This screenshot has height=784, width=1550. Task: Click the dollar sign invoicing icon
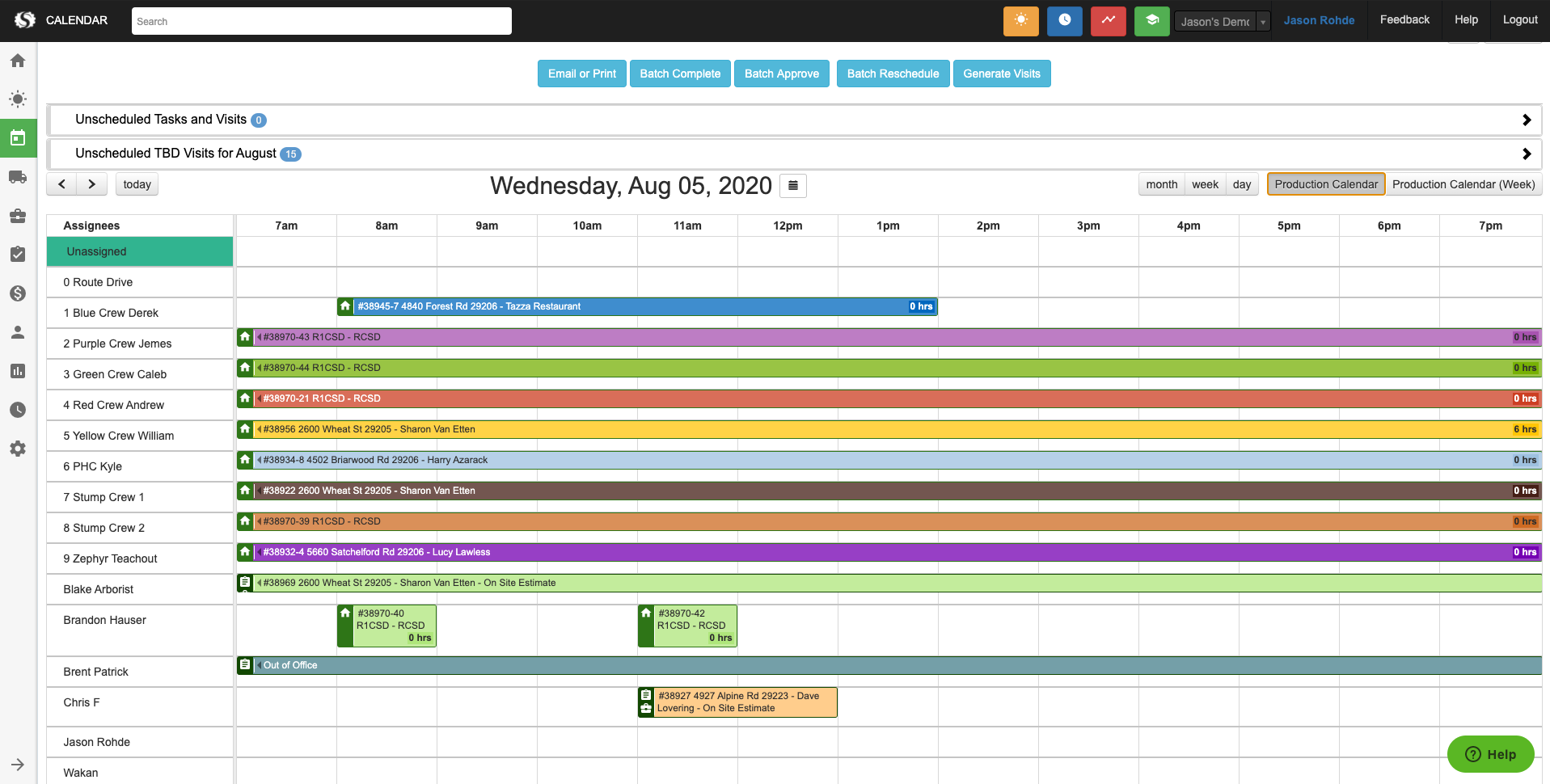tap(18, 293)
